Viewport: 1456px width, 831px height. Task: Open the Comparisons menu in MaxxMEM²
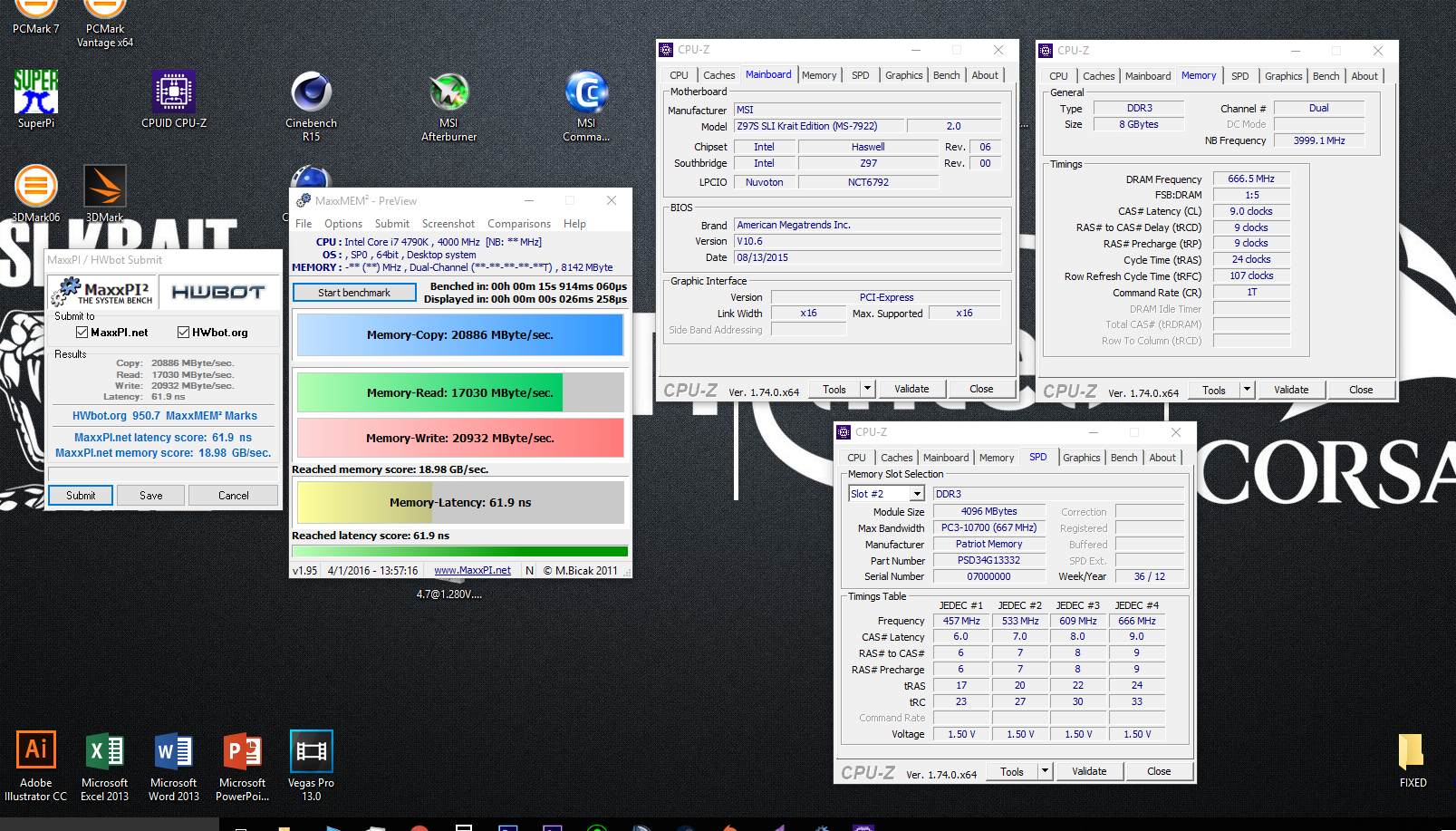coord(519,224)
